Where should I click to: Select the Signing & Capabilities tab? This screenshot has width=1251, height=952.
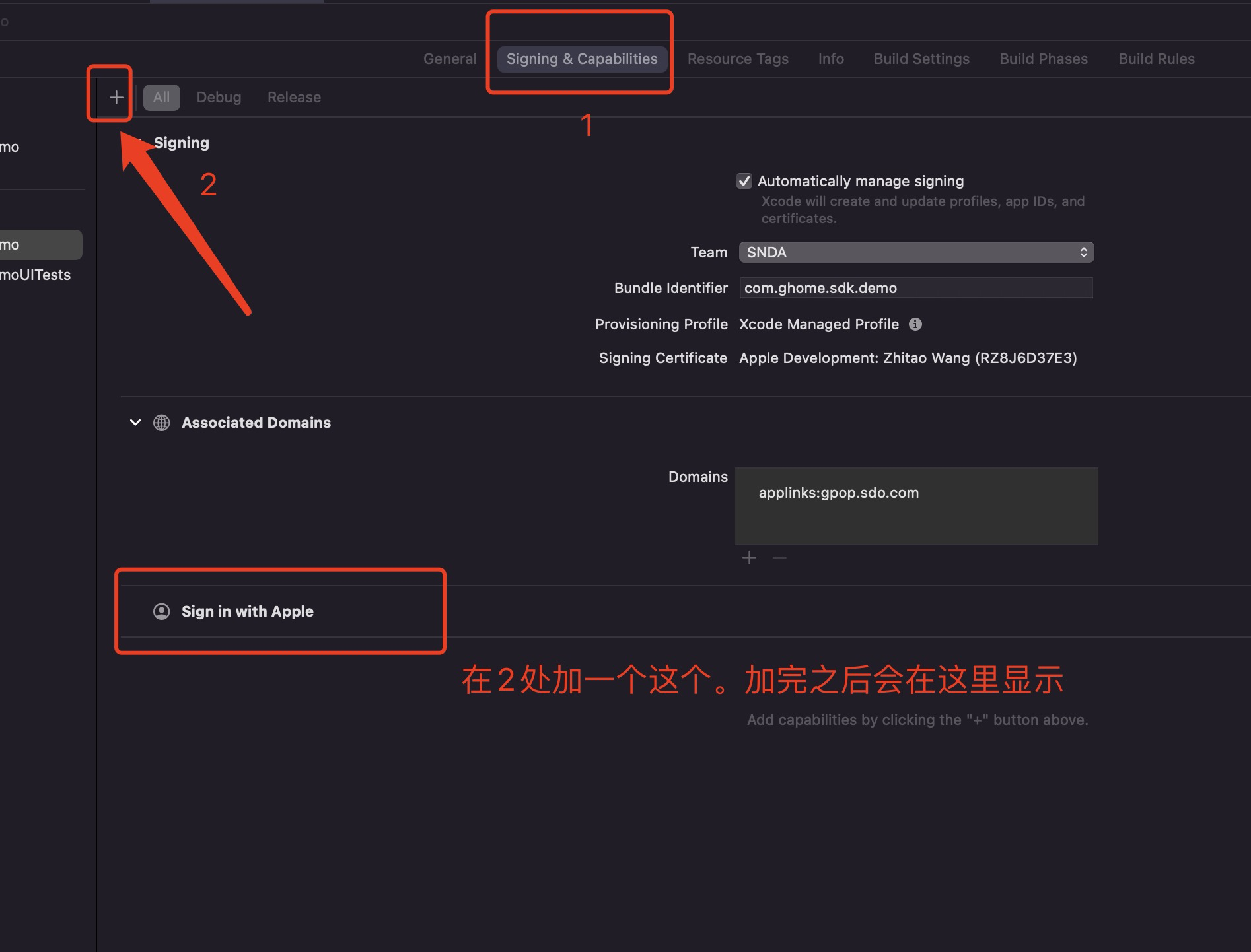point(582,59)
